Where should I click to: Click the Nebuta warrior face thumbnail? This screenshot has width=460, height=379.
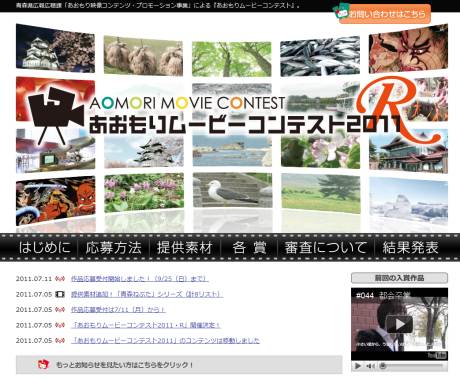pyautogui.click(x=408, y=48)
